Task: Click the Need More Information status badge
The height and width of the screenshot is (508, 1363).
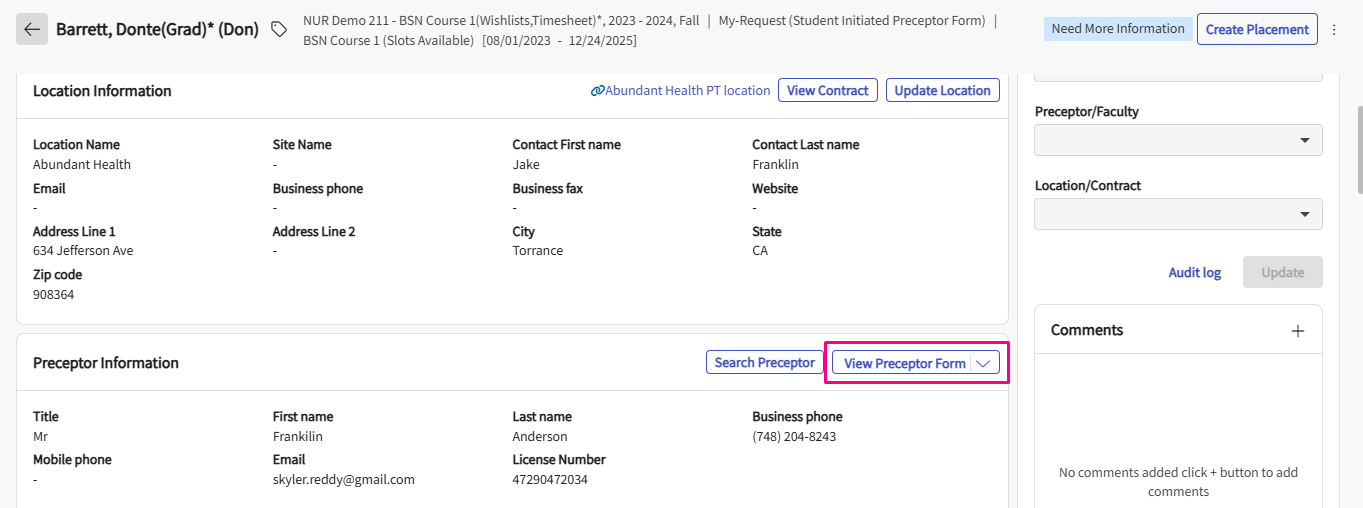Action: (1117, 29)
